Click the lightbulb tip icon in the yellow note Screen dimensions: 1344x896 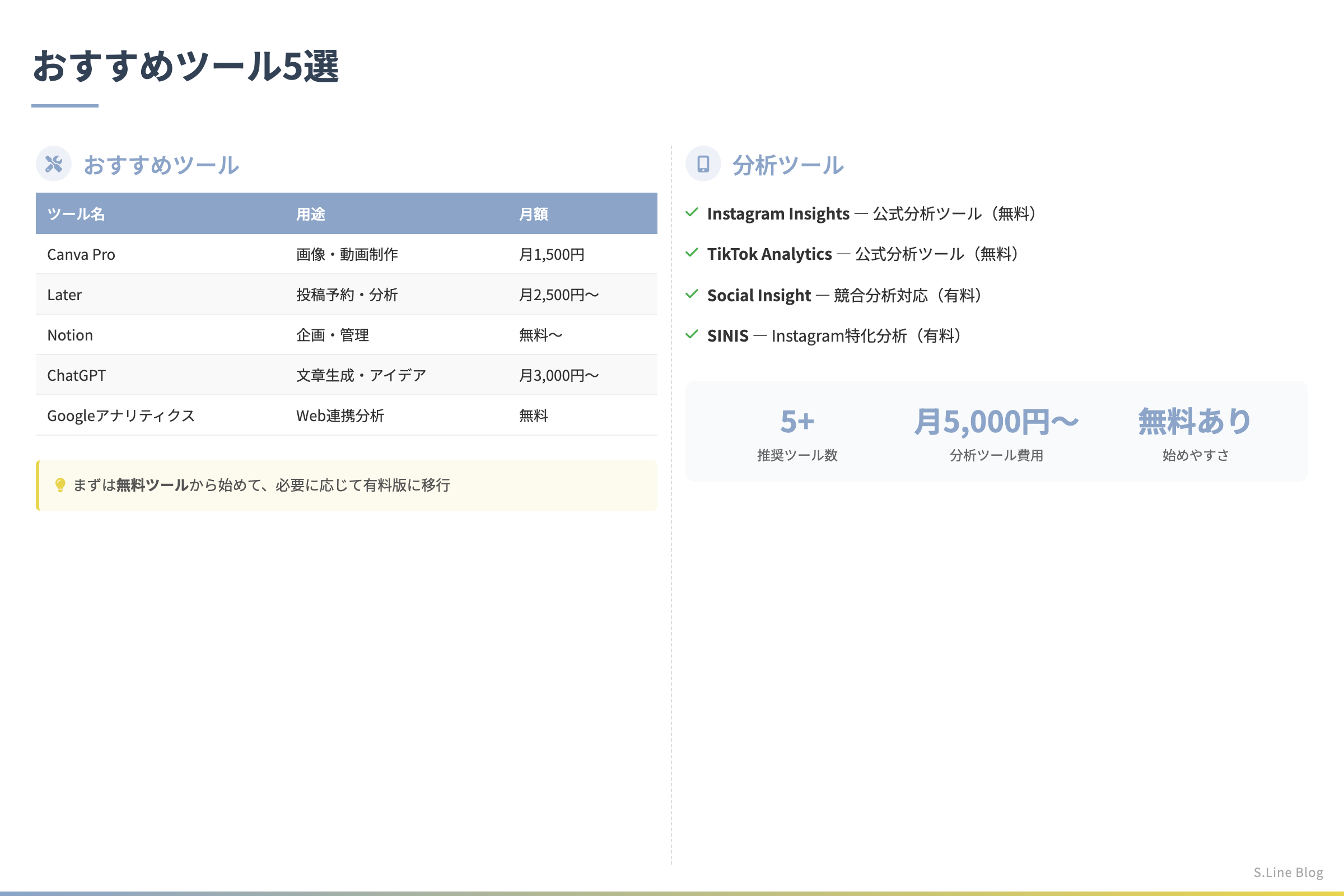coord(60,485)
